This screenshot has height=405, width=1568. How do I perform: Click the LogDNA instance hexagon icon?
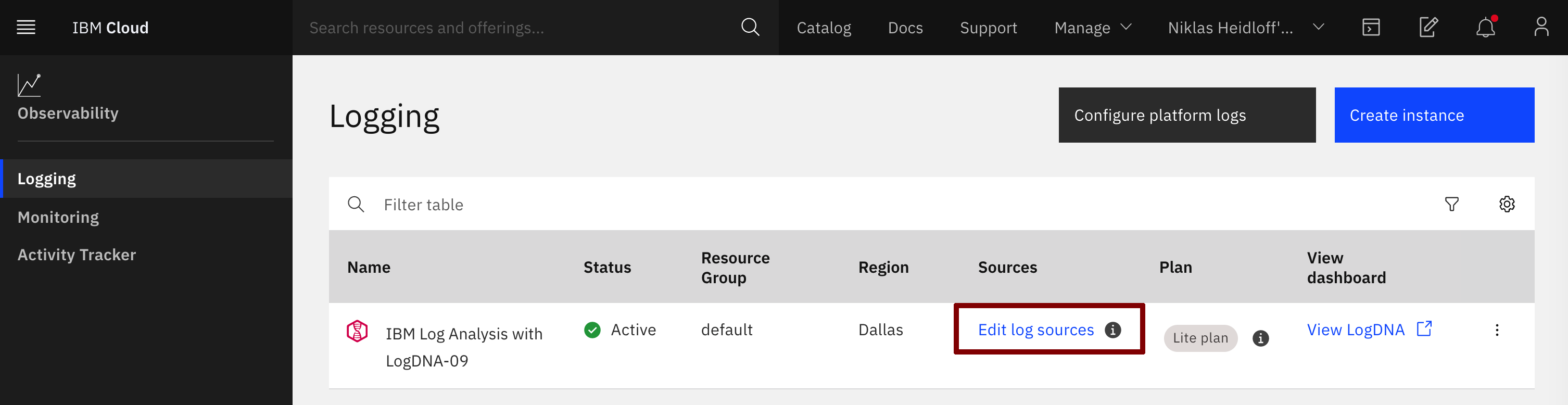[357, 331]
